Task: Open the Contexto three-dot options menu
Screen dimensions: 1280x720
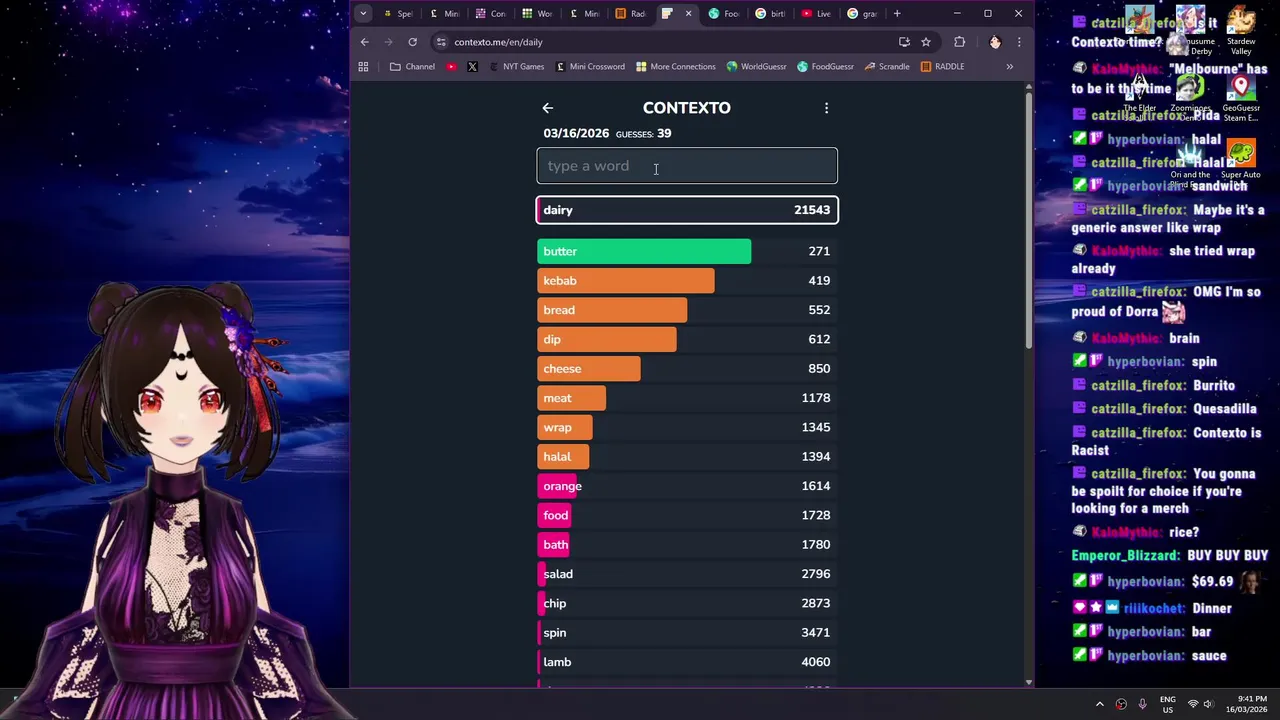Action: tap(826, 108)
